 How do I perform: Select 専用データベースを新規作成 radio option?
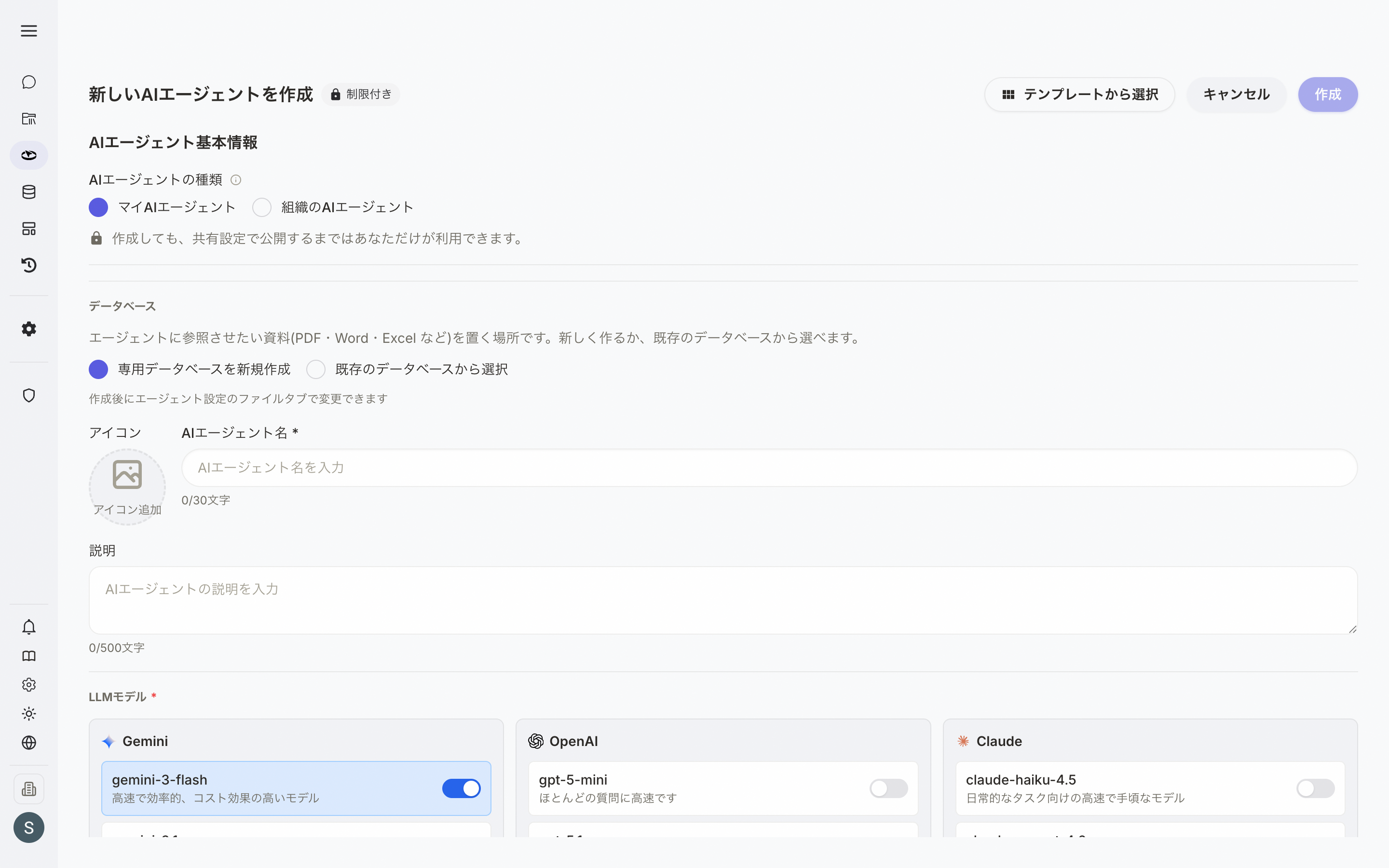pyautogui.click(x=98, y=369)
